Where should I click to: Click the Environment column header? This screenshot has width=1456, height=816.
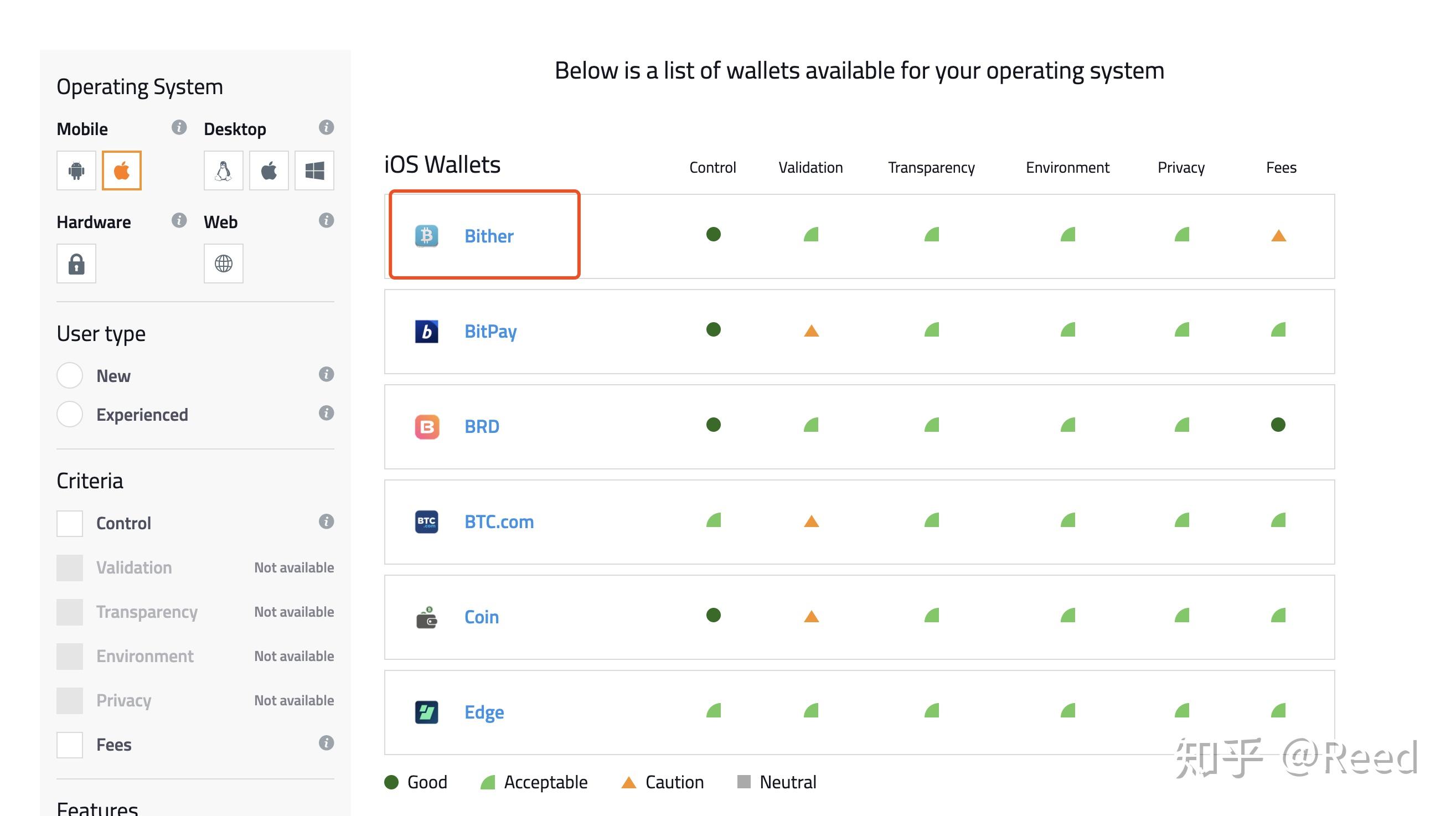click(1068, 167)
